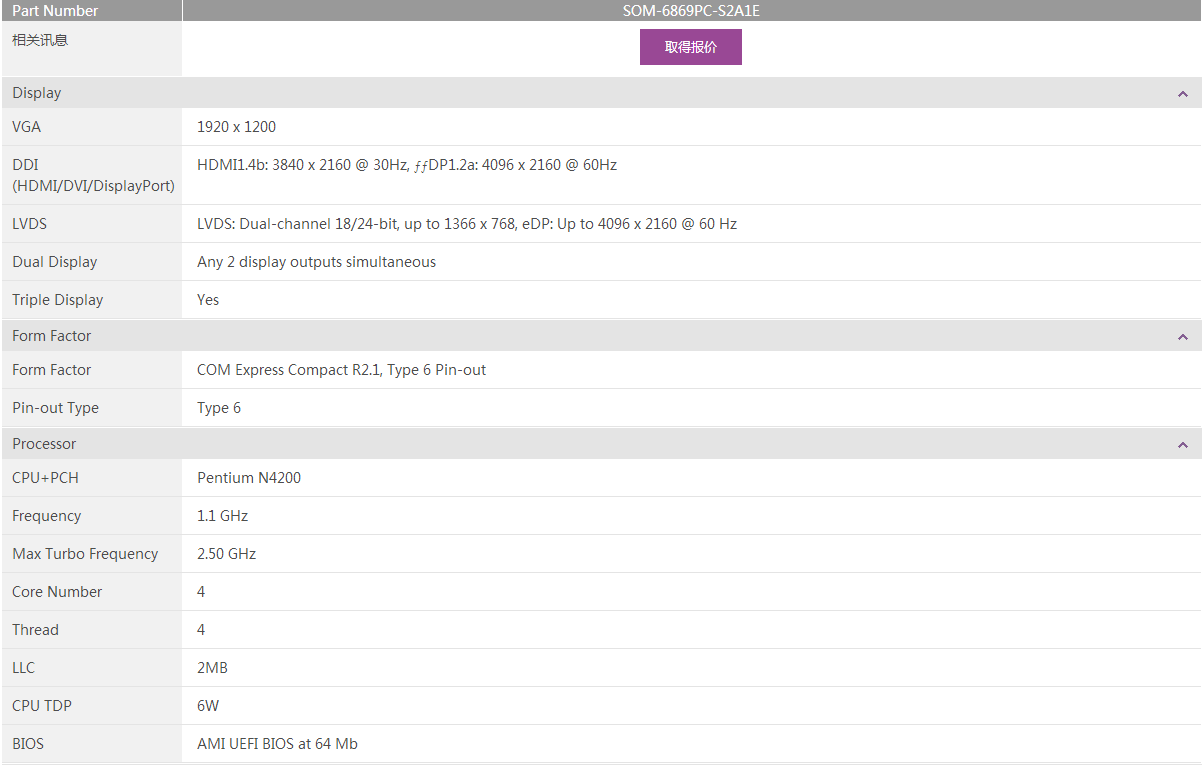Select the LLC value 2MB
Viewport: 1202px width, 765px height.
212,668
